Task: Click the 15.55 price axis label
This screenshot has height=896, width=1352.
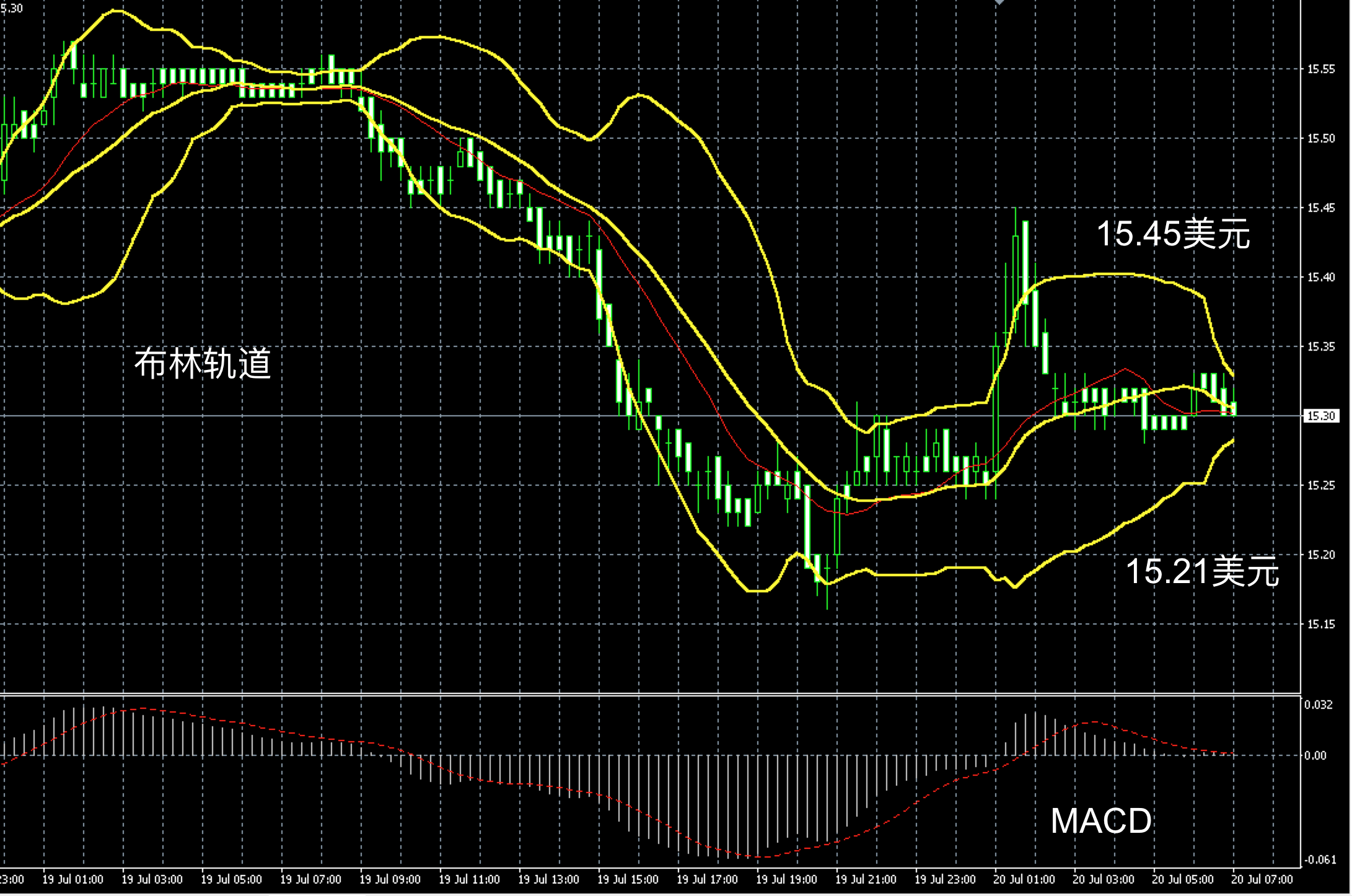Action: [x=1320, y=69]
